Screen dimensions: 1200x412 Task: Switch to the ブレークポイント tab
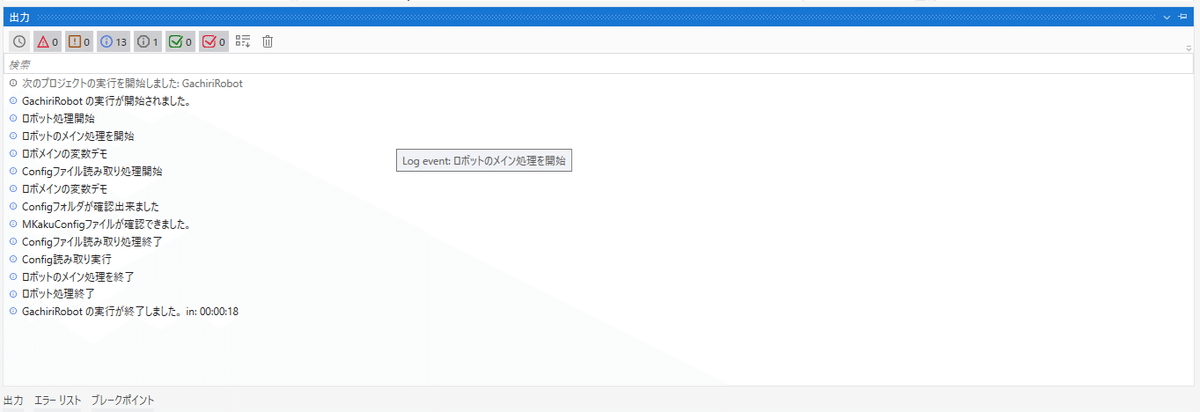(x=123, y=400)
